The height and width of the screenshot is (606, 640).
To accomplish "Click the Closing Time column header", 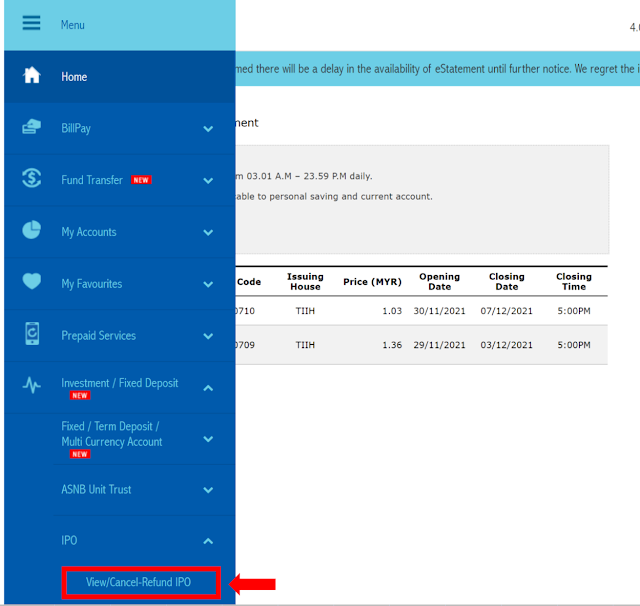I will [x=574, y=282].
